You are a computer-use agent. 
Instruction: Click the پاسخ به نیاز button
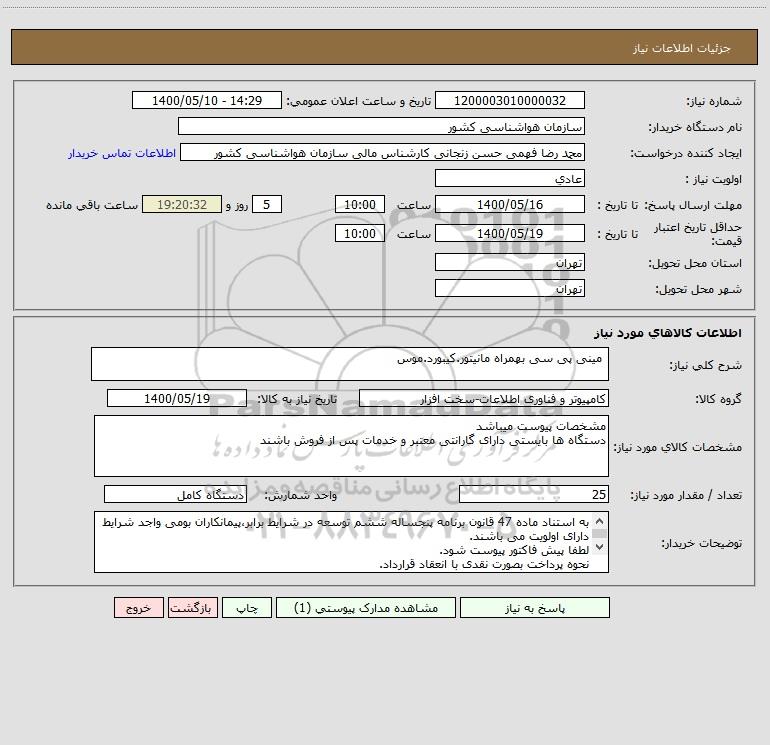tap(535, 608)
